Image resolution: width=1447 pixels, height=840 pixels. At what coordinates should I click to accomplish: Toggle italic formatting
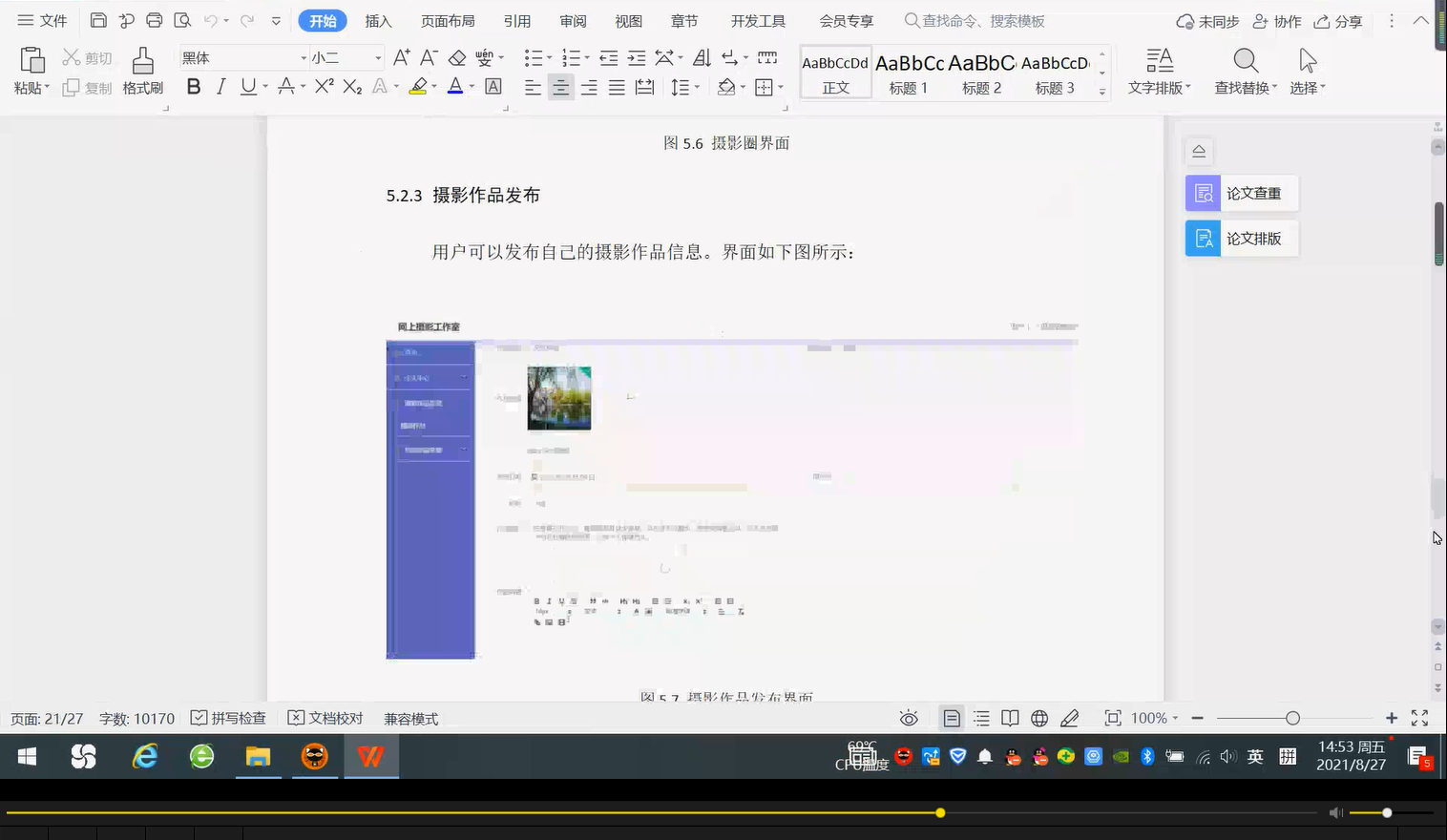[x=220, y=87]
